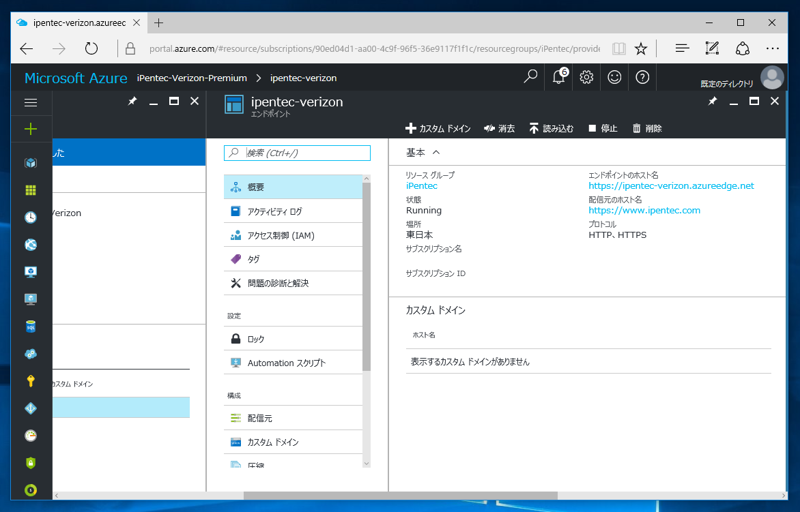Collapse the 基本 essentials section chevron
800x512 pixels.
(x=436, y=152)
